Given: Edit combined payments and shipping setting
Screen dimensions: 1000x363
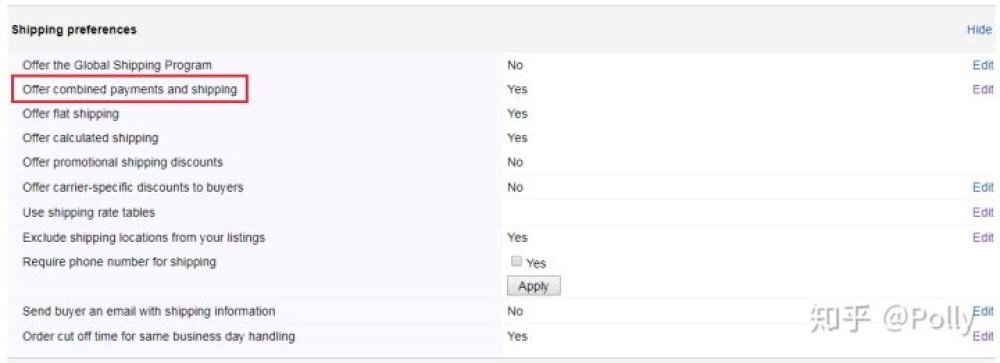Looking at the screenshot, I should click(983, 89).
